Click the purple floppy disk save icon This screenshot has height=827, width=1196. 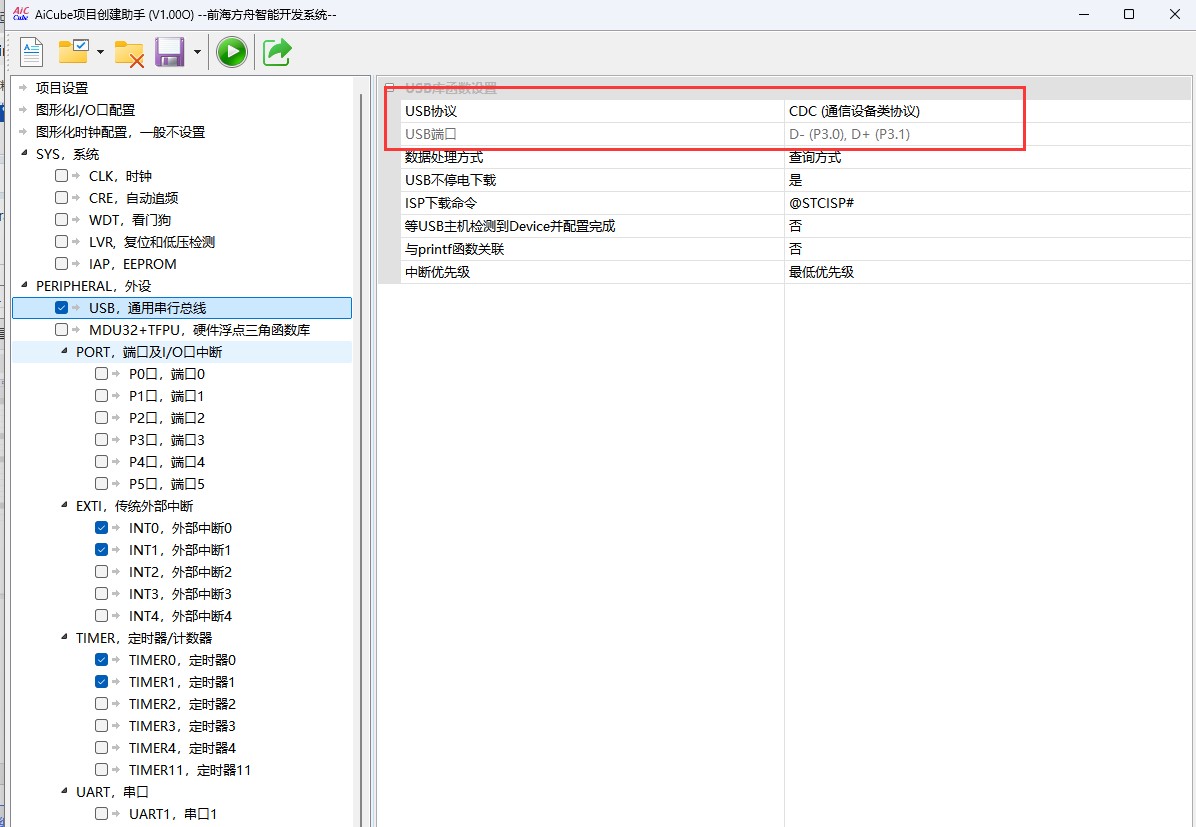[x=169, y=53]
